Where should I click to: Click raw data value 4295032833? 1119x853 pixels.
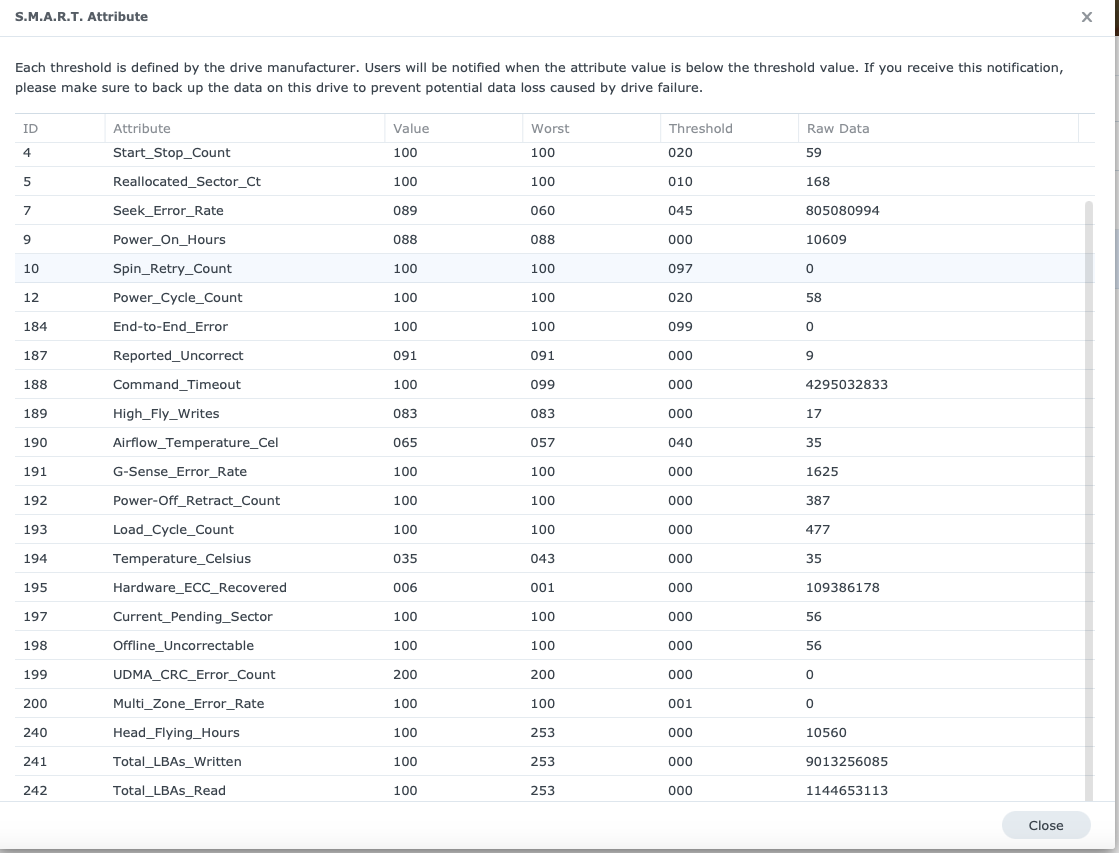pos(846,385)
